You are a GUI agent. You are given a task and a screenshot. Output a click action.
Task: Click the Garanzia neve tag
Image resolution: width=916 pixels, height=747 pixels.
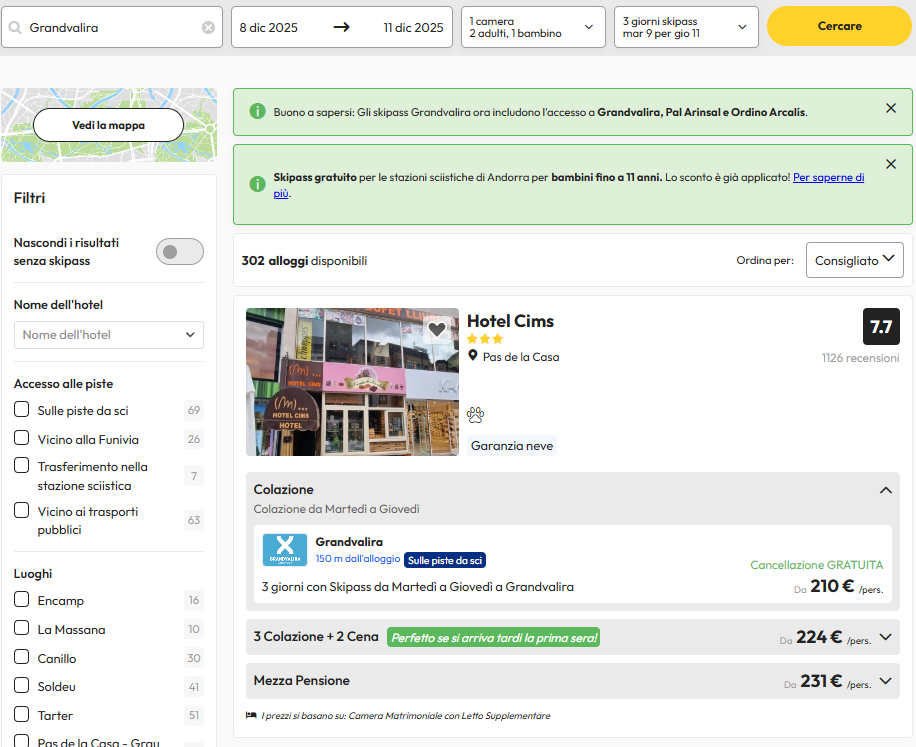[x=512, y=446]
